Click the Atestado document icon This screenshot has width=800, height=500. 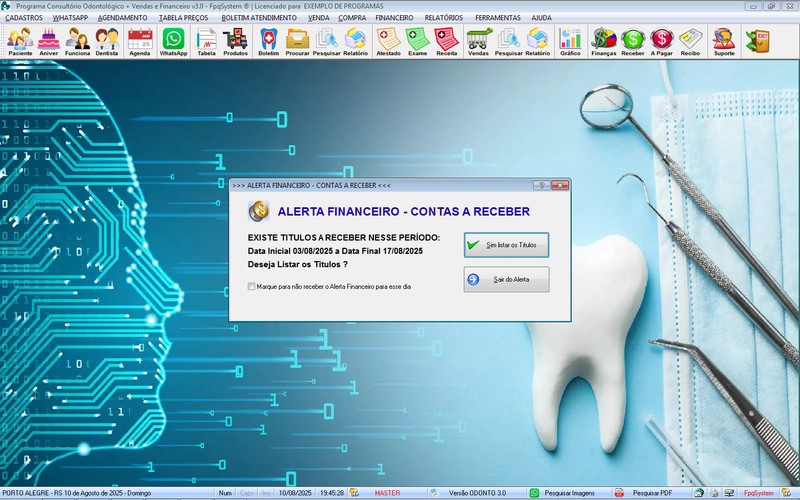click(388, 41)
